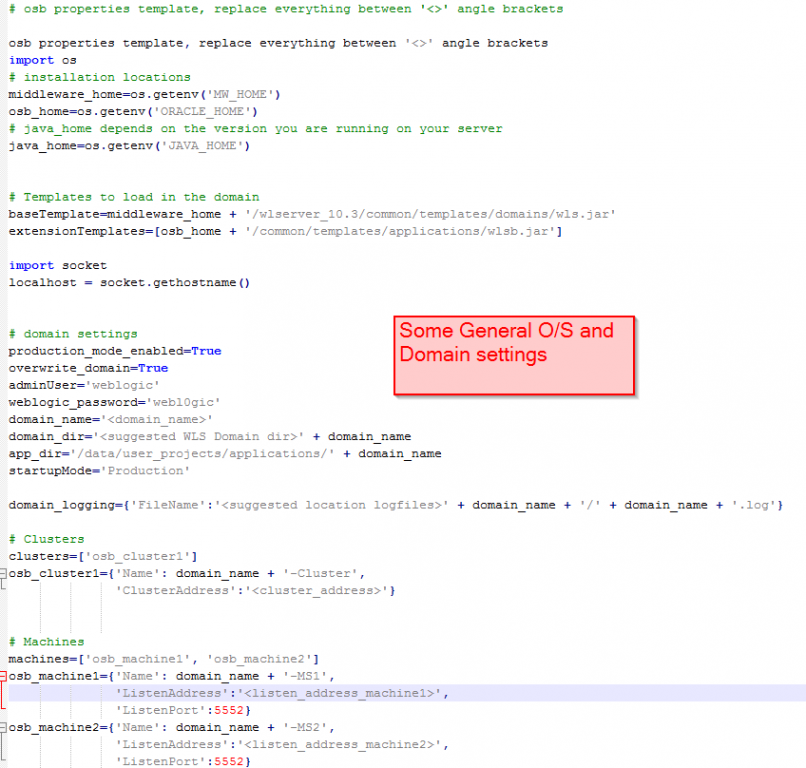
Task: Click the osb_machine1 'Name' '-MS1' line
Action: 172,676
